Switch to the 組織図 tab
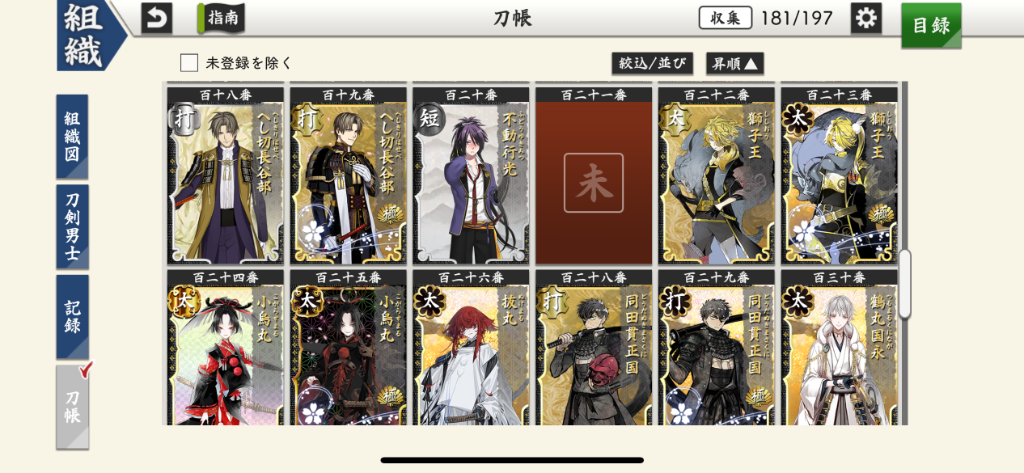The image size is (1024, 473). point(72,137)
